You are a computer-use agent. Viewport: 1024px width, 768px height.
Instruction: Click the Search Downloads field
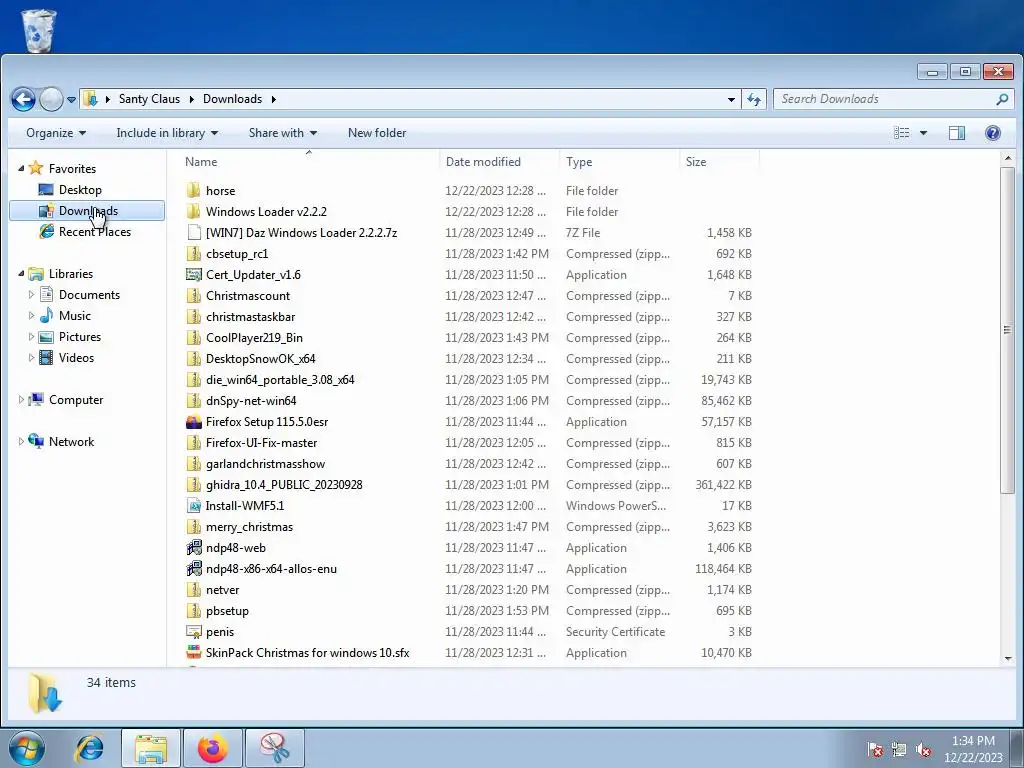point(885,99)
